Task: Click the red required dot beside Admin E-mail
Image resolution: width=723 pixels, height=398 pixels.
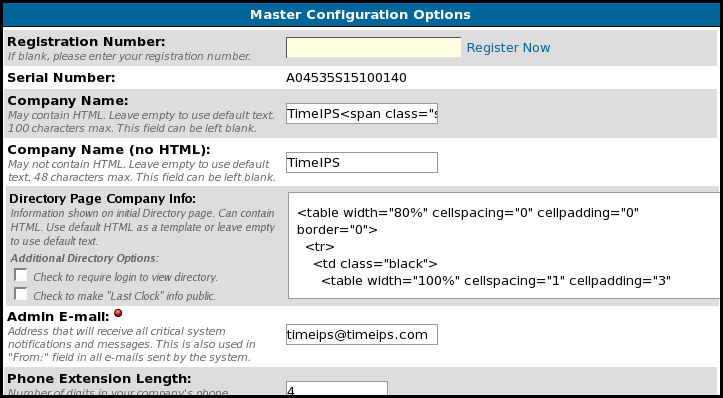Action: [118, 313]
